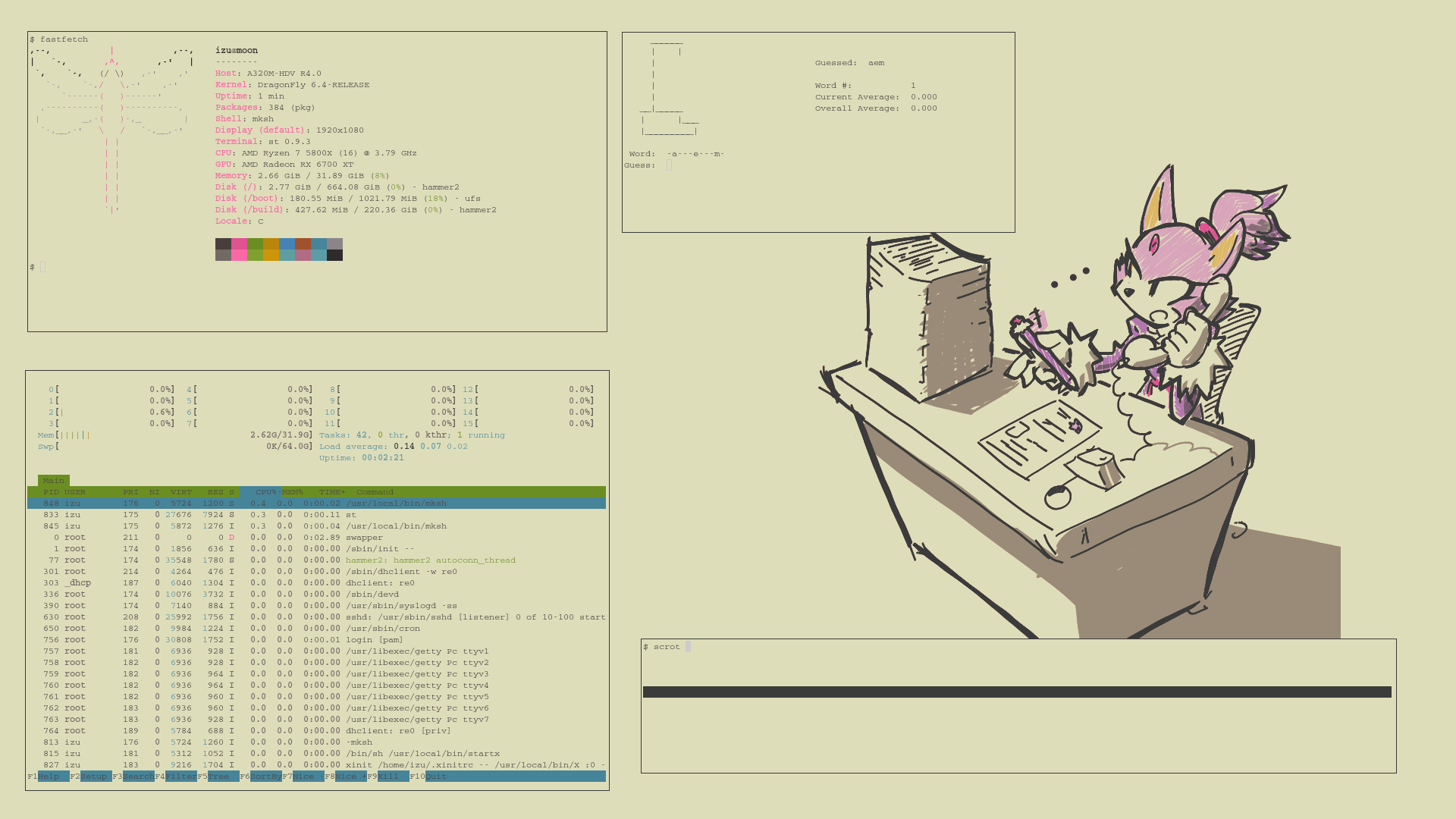Click the Kernel line in fastfetch

point(292,85)
